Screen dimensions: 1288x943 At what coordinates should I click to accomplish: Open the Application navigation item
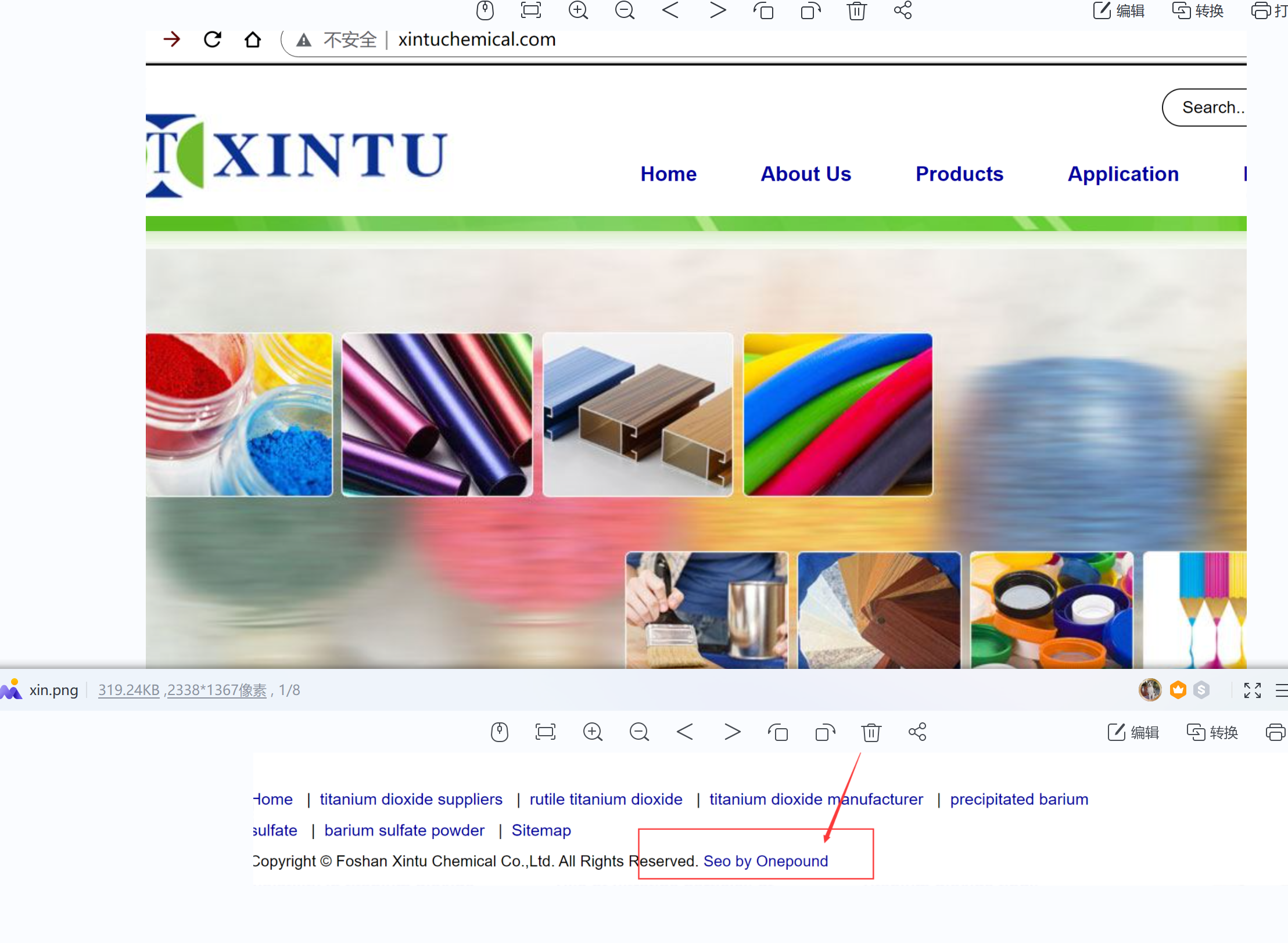tap(1124, 174)
